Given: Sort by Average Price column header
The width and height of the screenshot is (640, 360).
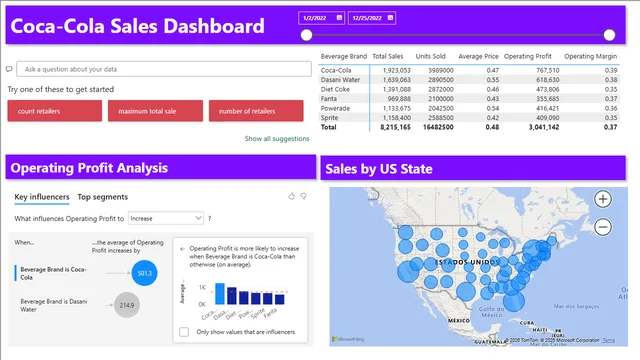Looking at the screenshot, I should (x=478, y=56).
